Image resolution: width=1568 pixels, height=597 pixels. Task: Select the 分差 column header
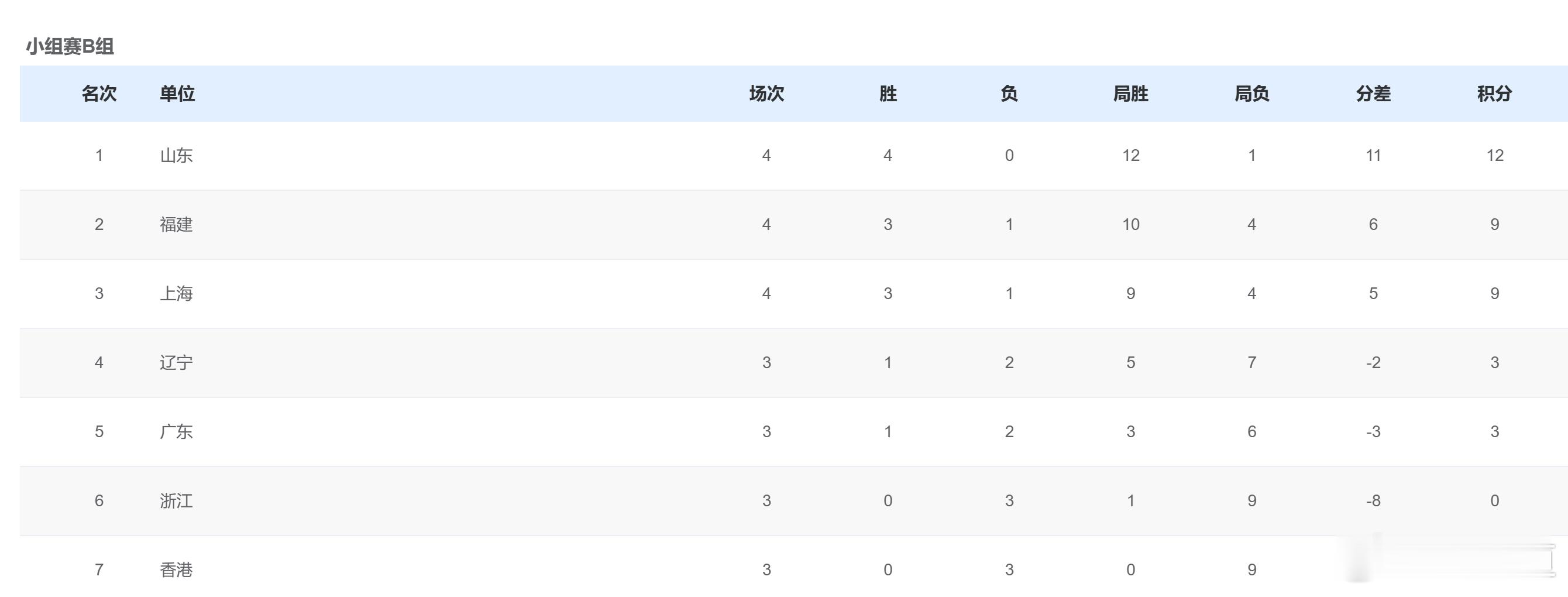(x=1373, y=94)
